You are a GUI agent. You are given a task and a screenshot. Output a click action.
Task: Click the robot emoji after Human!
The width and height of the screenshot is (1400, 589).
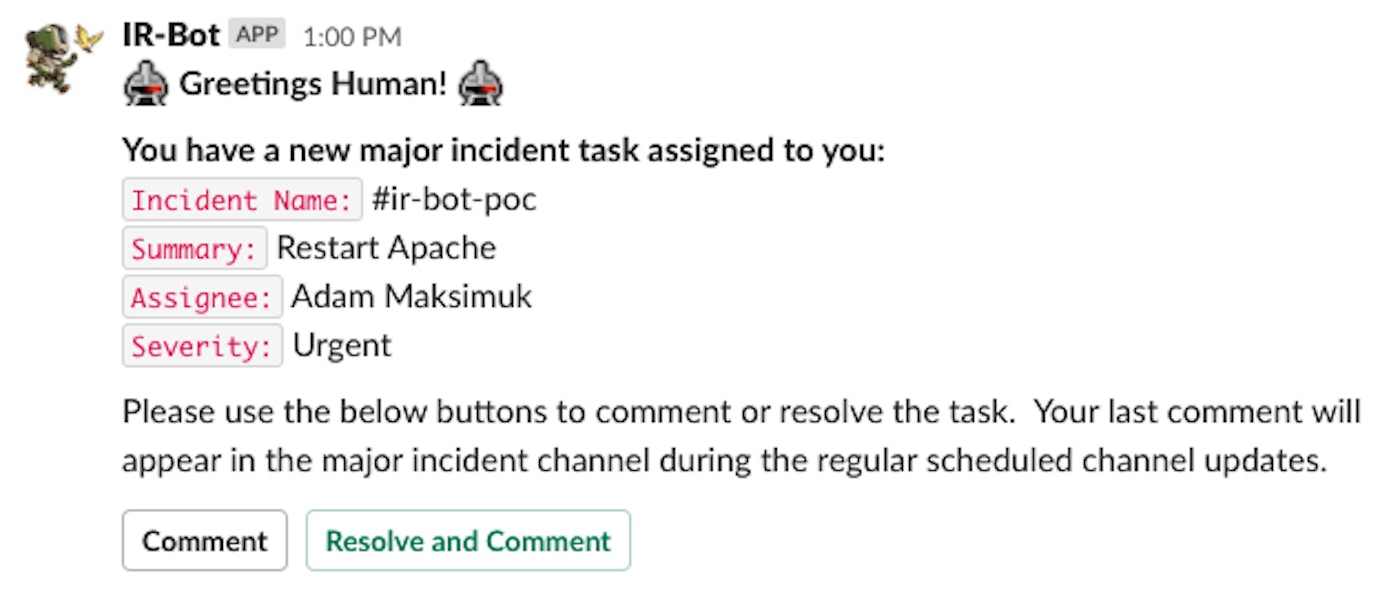tap(480, 85)
